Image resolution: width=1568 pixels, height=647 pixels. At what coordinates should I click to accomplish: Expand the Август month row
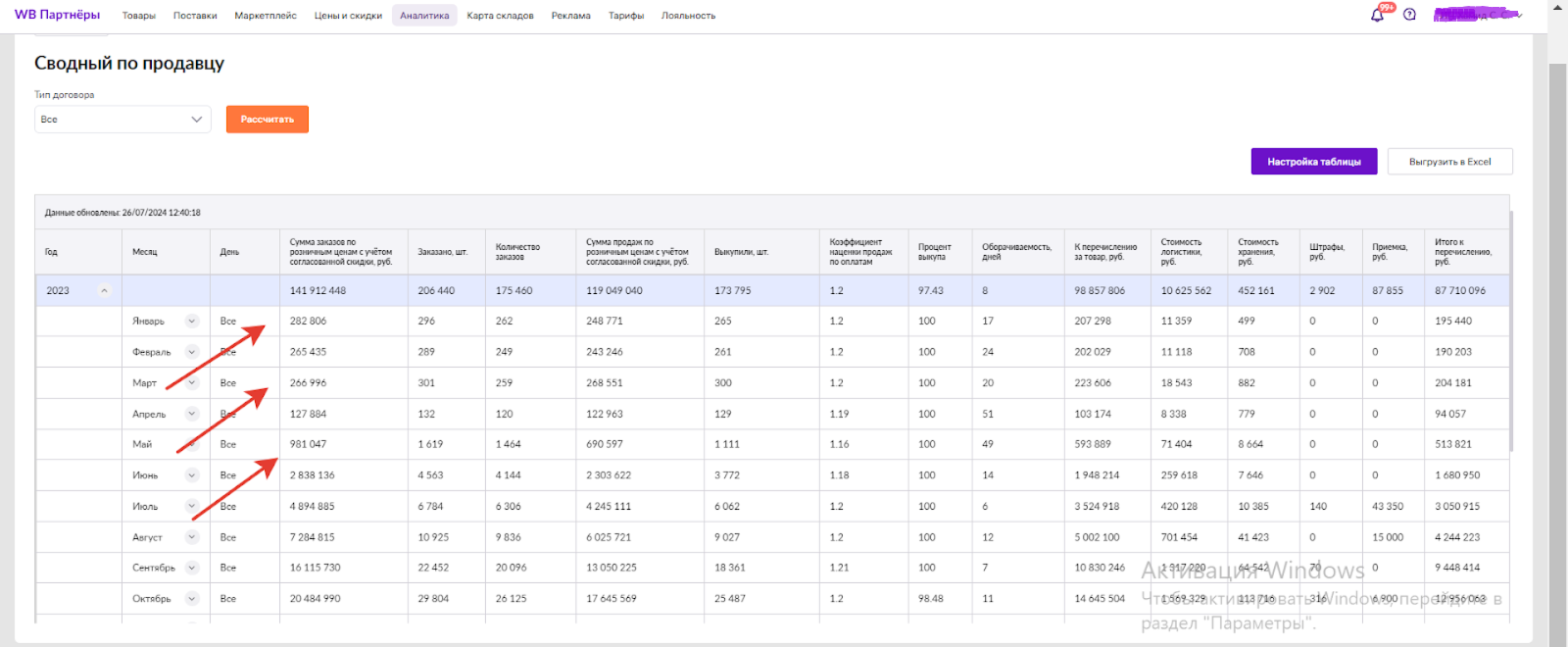click(x=192, y=537)
